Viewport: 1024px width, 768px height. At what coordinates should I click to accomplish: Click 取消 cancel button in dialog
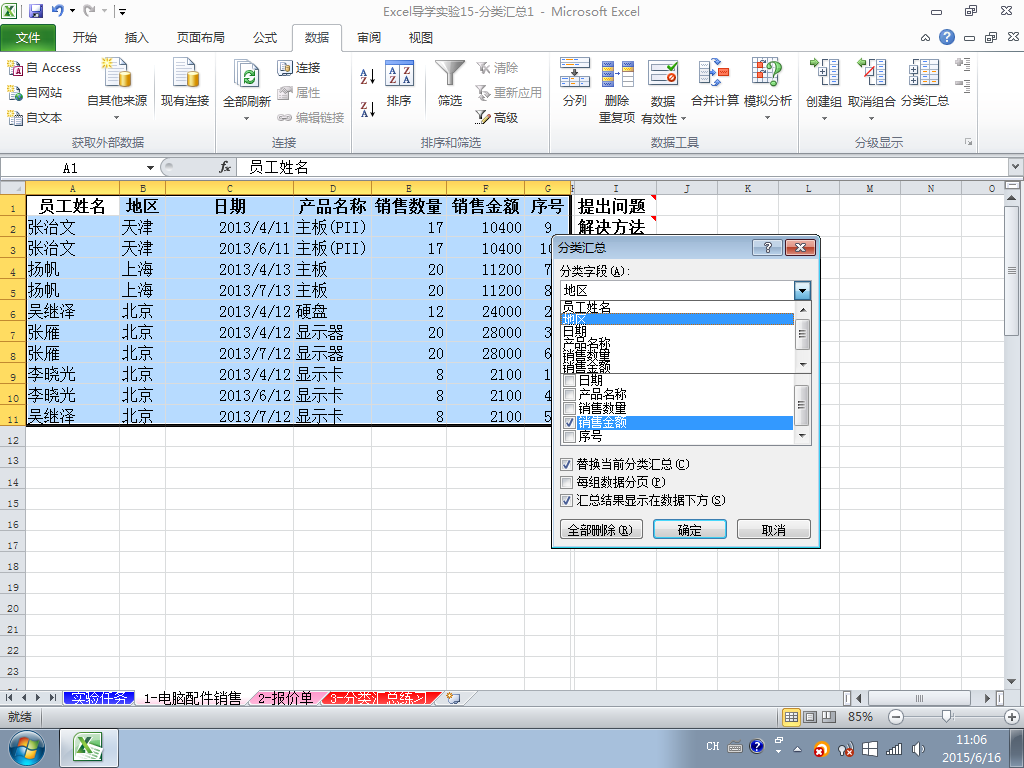coord(774,530)
